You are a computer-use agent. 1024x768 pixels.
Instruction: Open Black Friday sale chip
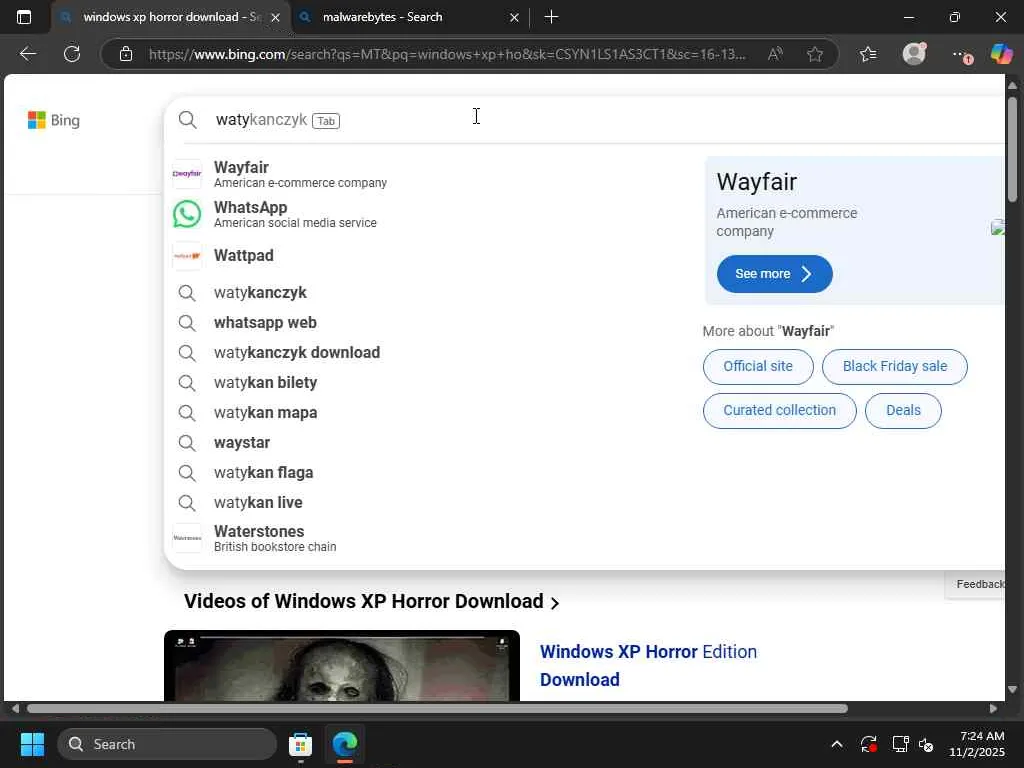click(x=895, y=366)
